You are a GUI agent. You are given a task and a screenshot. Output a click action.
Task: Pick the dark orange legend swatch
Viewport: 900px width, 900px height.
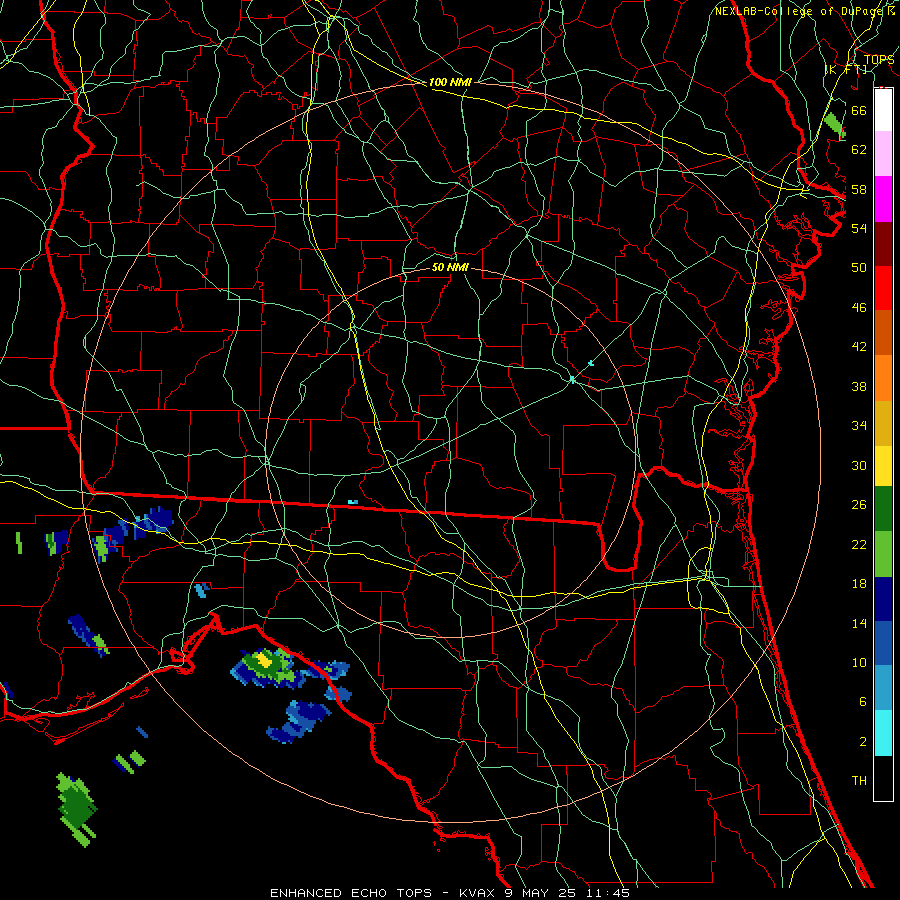[x=883, y=332]
